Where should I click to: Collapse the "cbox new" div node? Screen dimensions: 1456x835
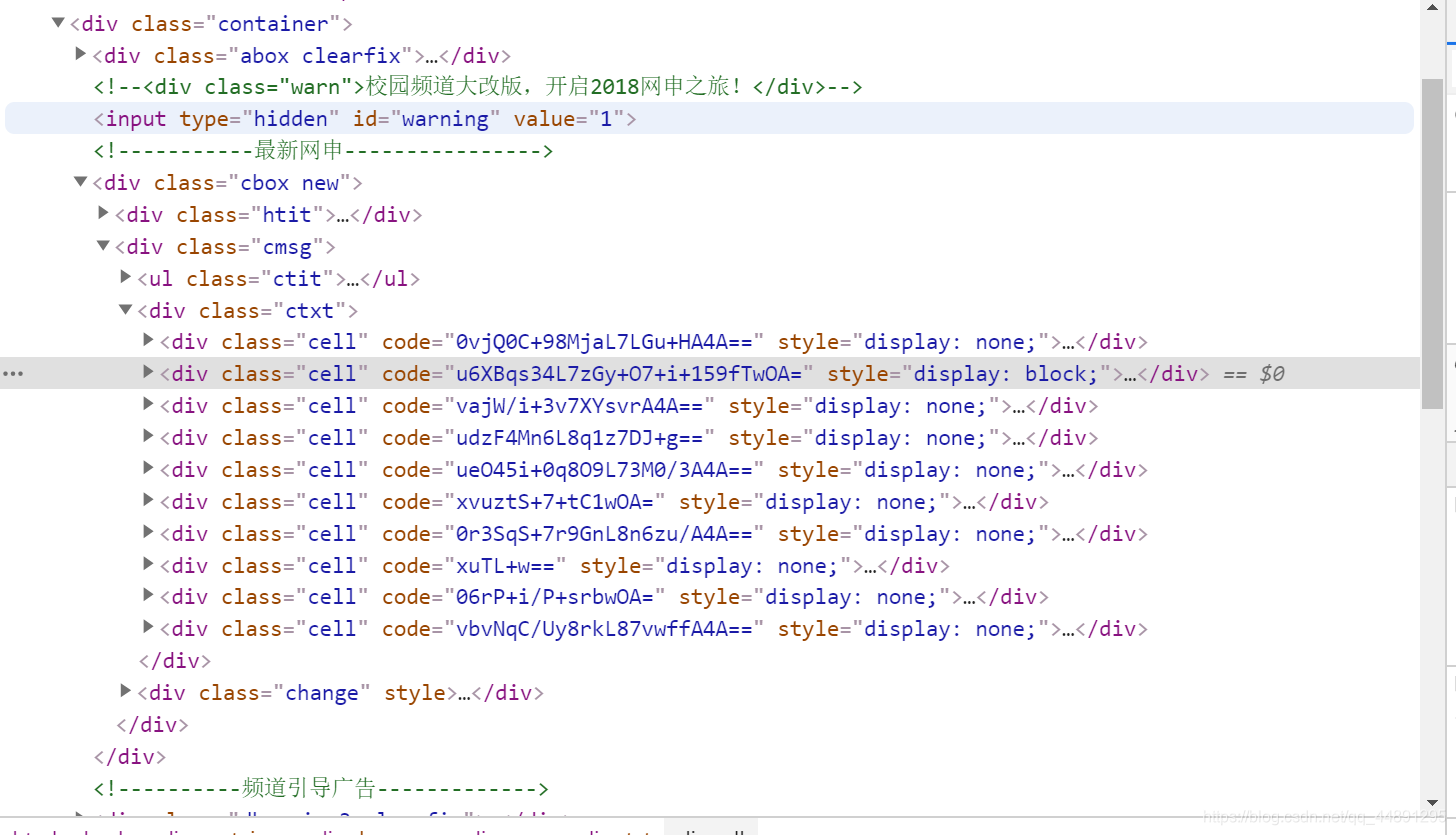[x=82, y=182]
